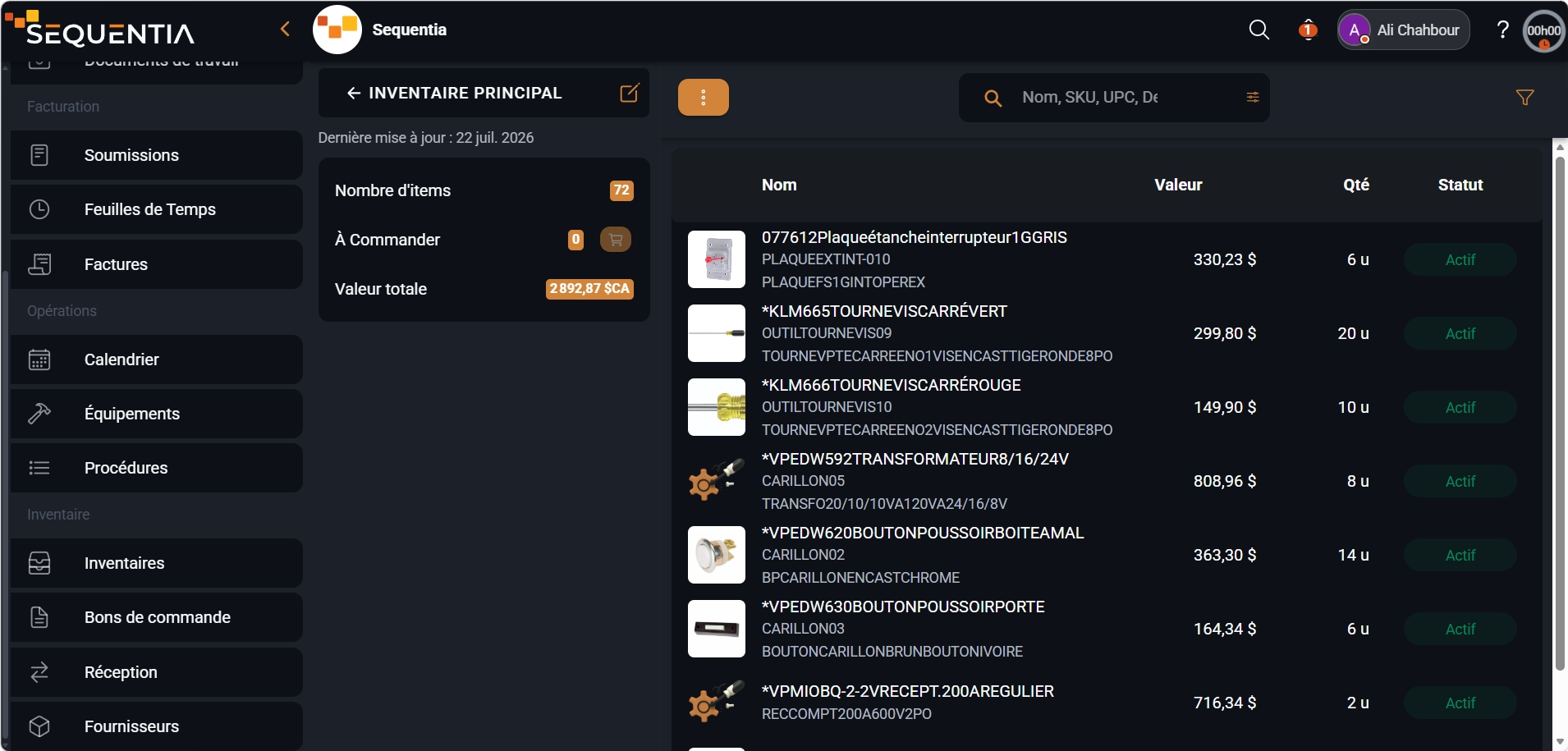Open the notifications bell with badge

click(1308, 30)
